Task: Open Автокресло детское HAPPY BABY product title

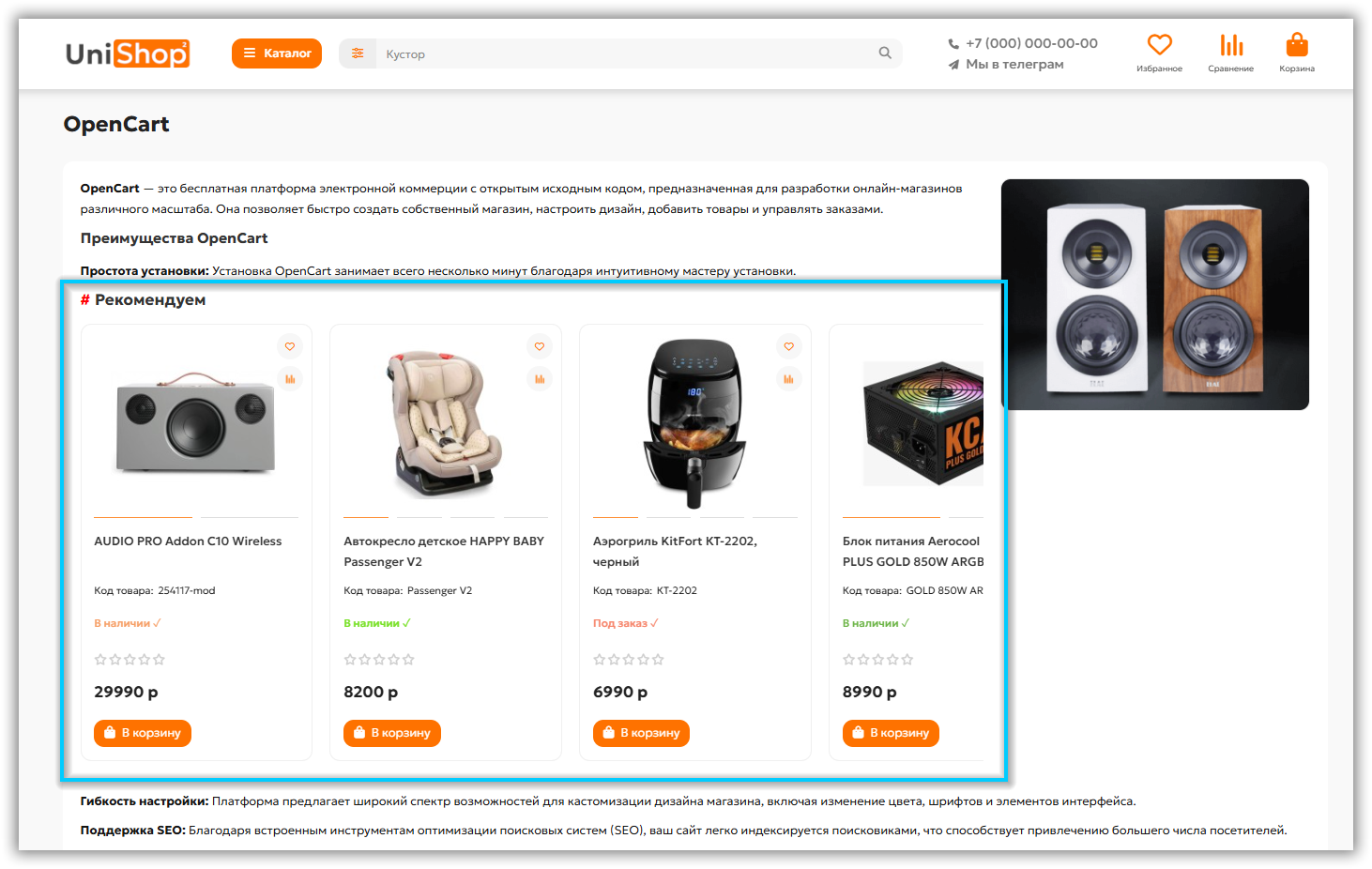Action: click(x=444, y=552)
